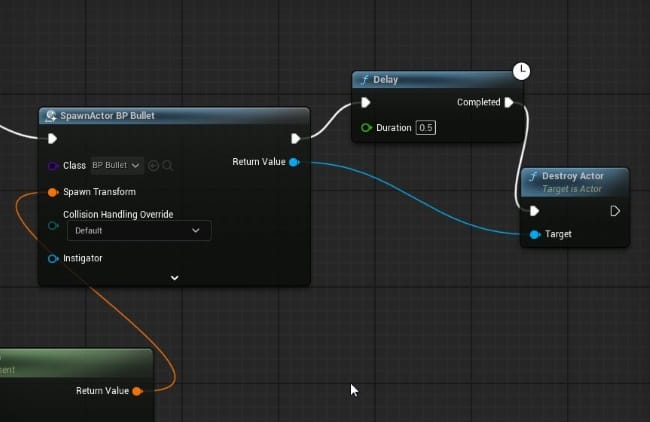
Task: Click SpawnActor output execution pin
Action: 295,138
